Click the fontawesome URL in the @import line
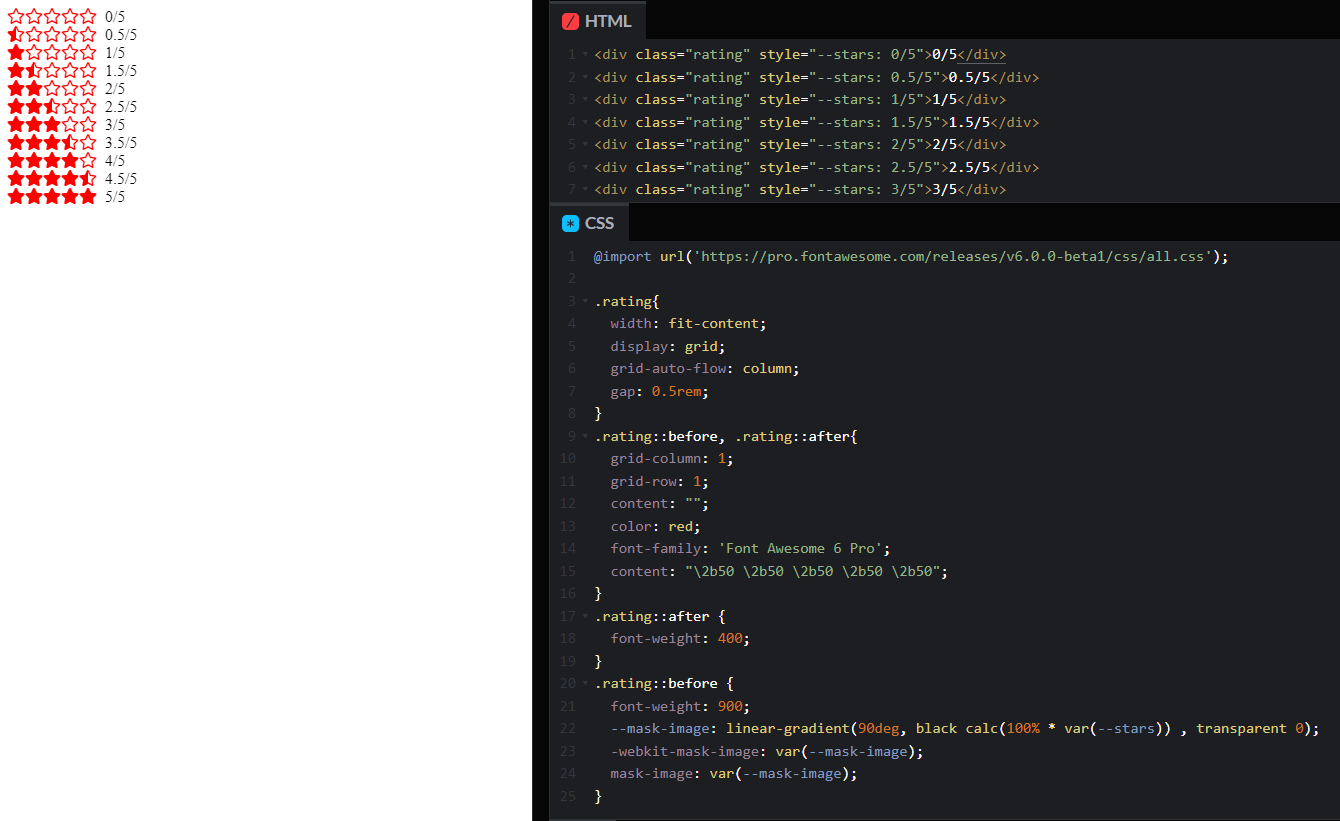The image size is (1340, 821). [953, 256]
